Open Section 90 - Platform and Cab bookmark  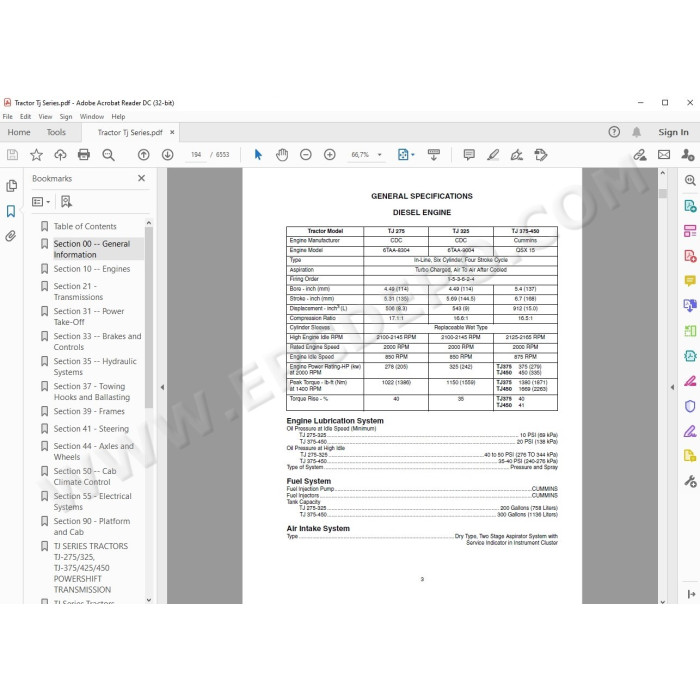(x=92, y=526)
